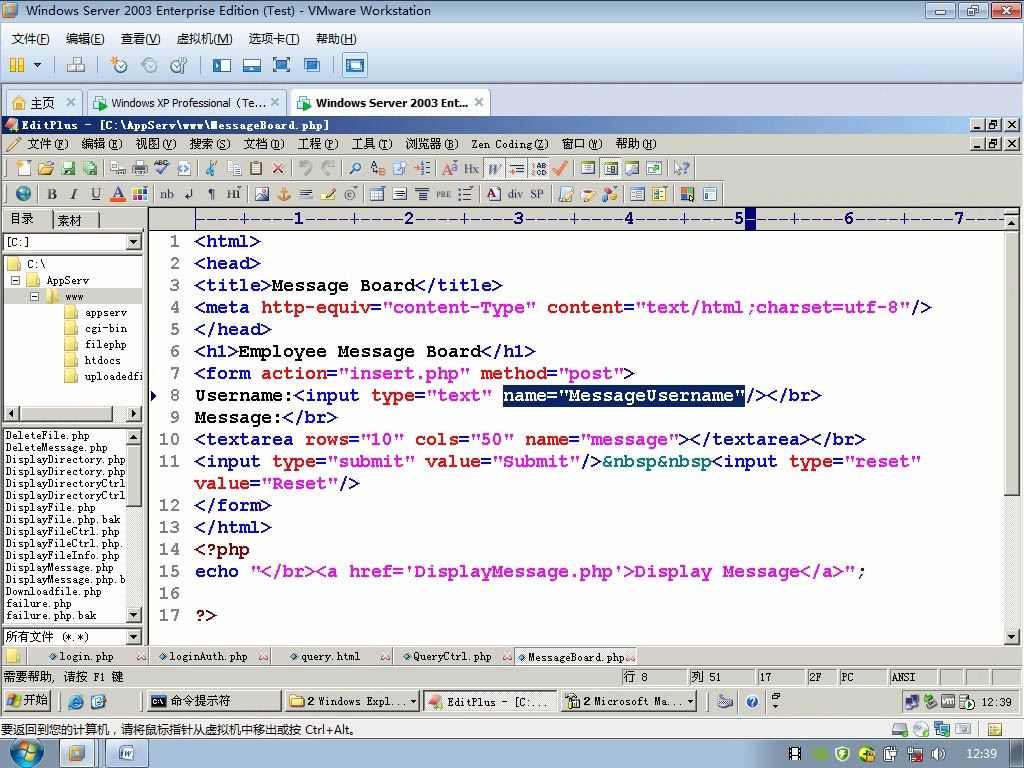Open the 所有文件 (*.*) file filter dropdown
Image resolution: width=1024 pixels, height=768 pixels.
click(x=133, y=637)
